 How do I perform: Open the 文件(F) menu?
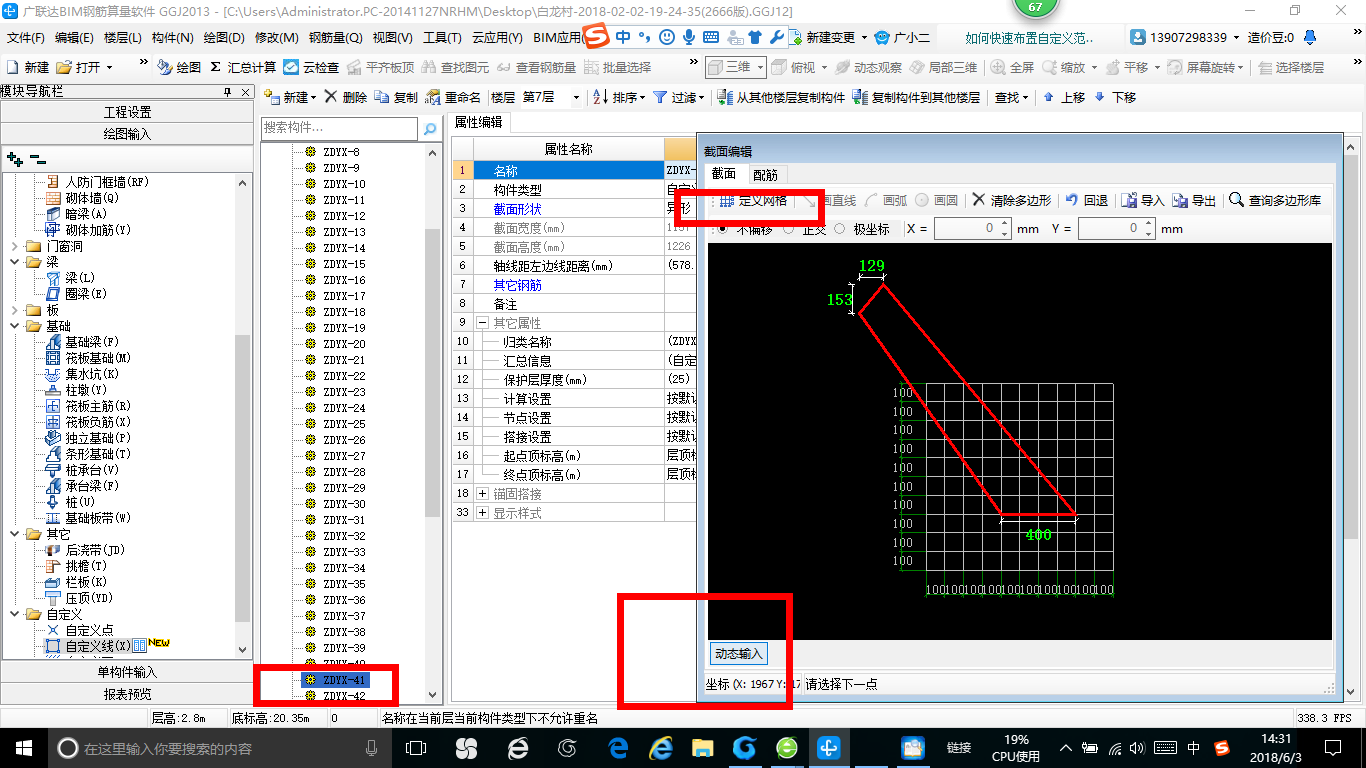tap(26, 38)
